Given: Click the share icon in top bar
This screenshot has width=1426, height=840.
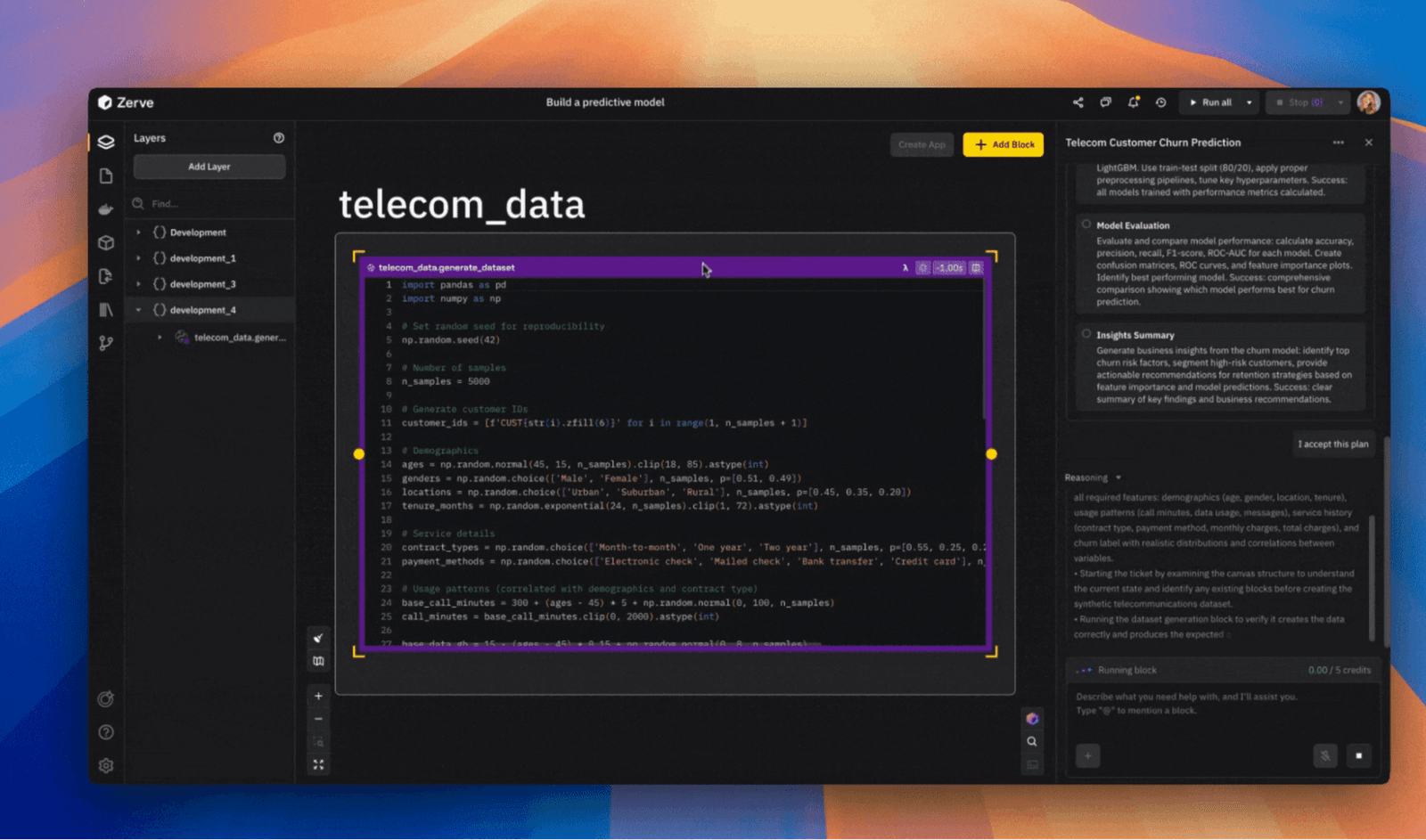Looking at the screenshot, I should point(1078,102).
